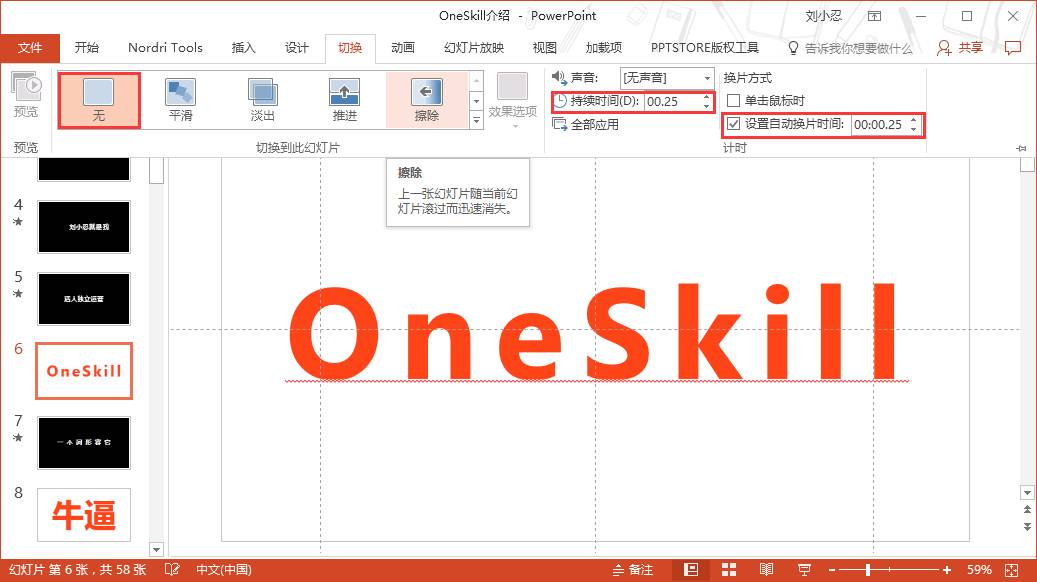This screenshot has width=1037, height=582.
Task: Open the Insert tab
Action: click(243, 48)
